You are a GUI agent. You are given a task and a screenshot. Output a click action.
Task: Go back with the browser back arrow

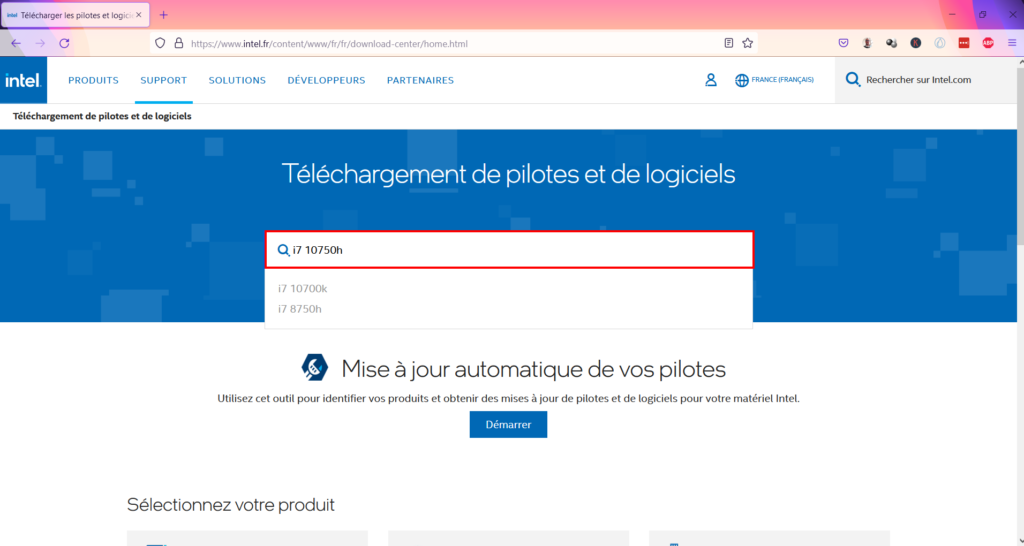point(16,43)
